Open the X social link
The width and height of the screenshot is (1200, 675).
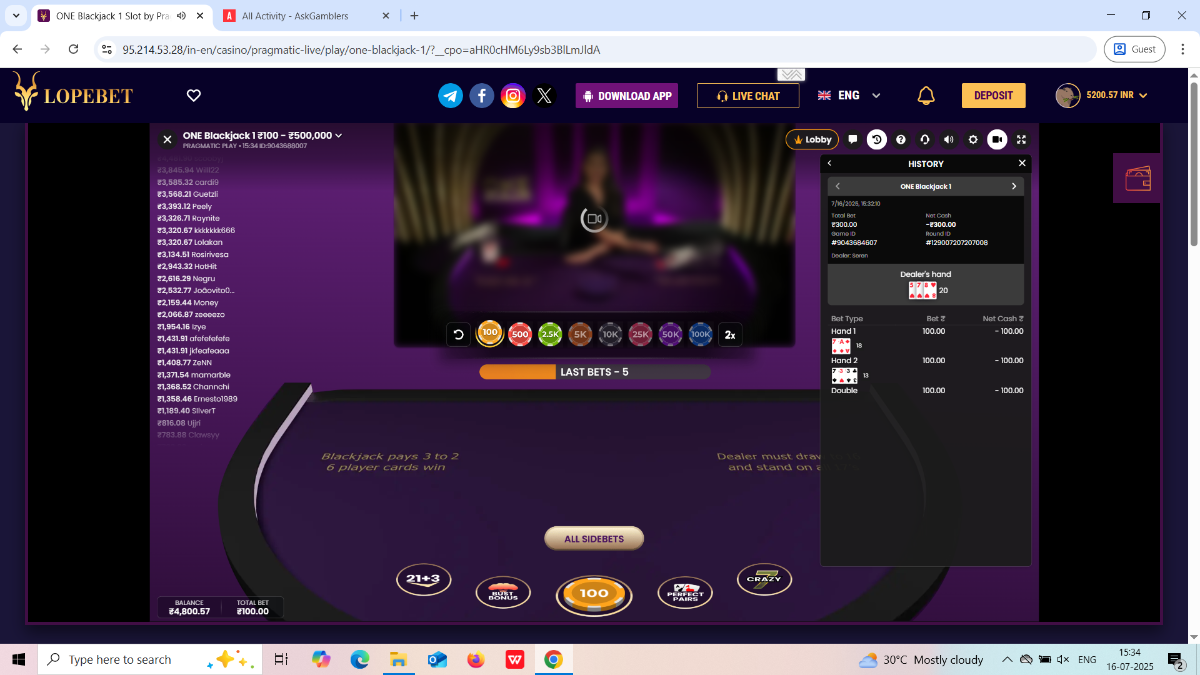pyautogui.click(x=544, y=95)
